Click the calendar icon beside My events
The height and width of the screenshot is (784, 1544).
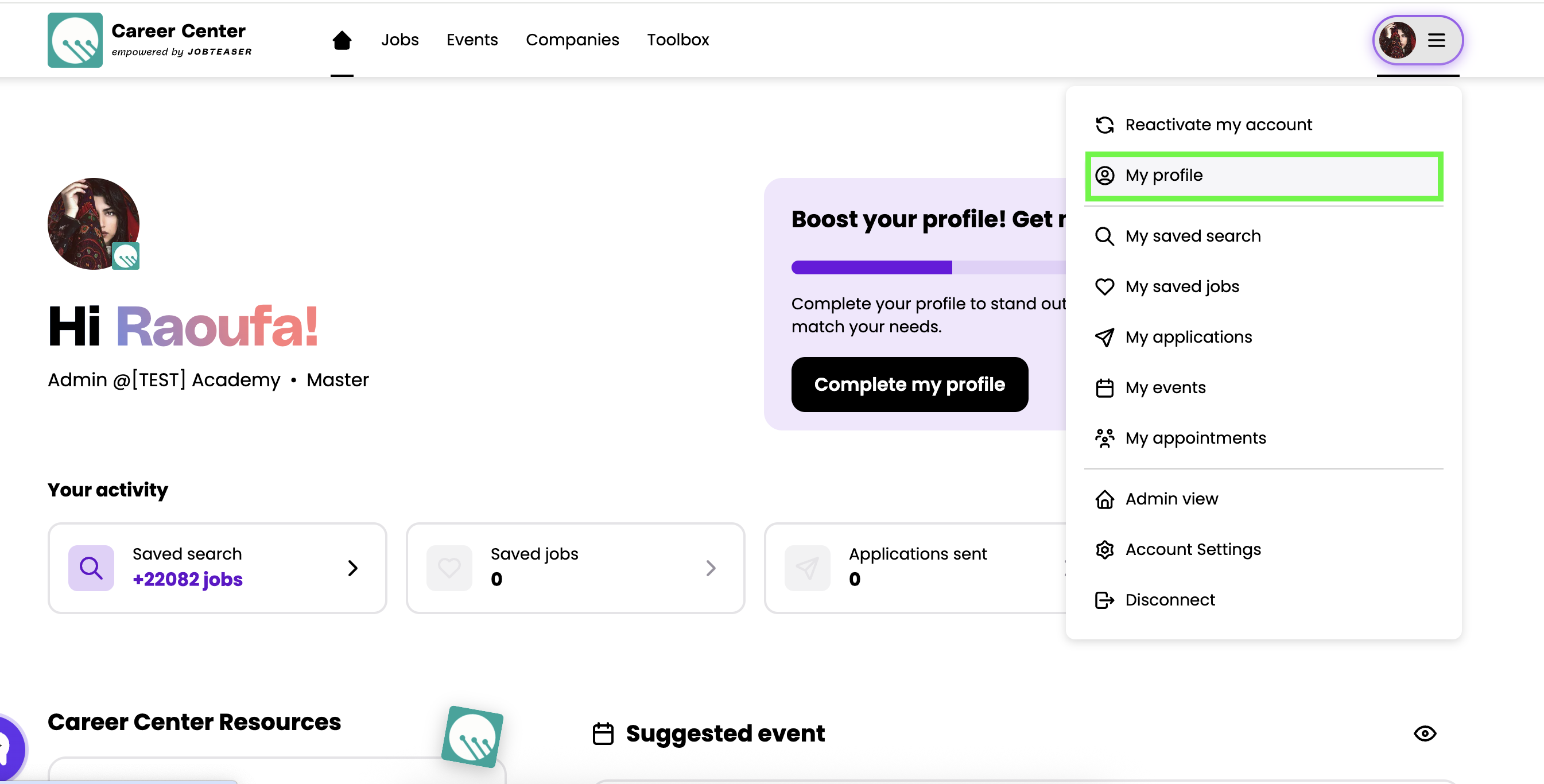pyautogui.click(x=1104, y=388)
